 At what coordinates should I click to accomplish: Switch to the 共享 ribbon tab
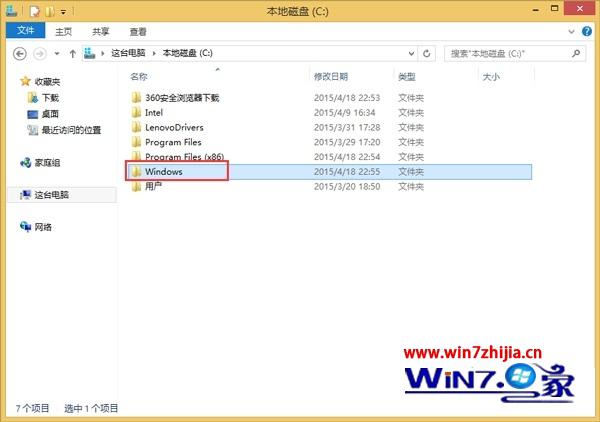click(101, 32)
